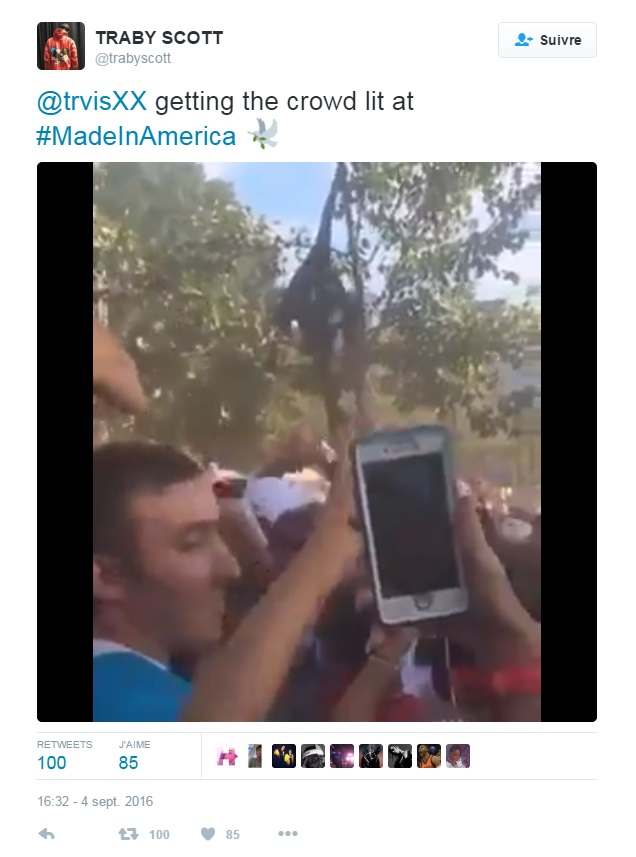
Task: Open the white headband grayscale liker avatar
Action: click(x=313, y=756)
